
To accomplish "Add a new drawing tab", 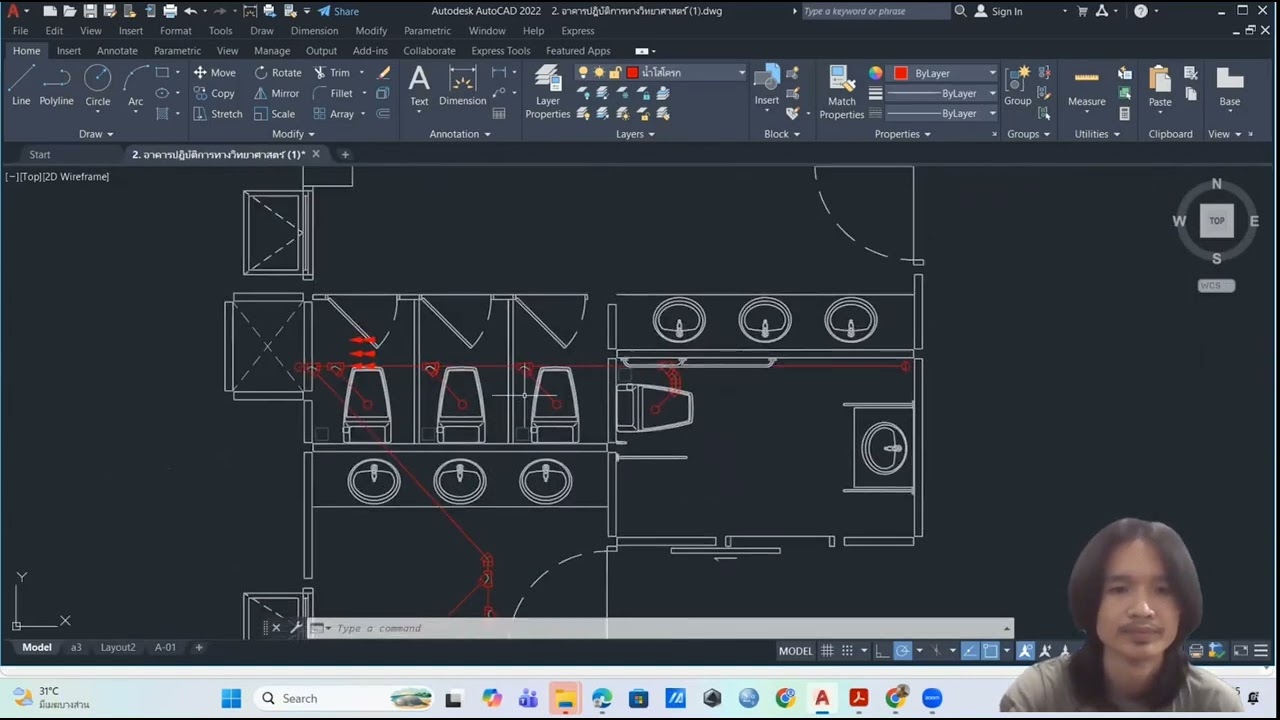I will click(x=345, y=155).
